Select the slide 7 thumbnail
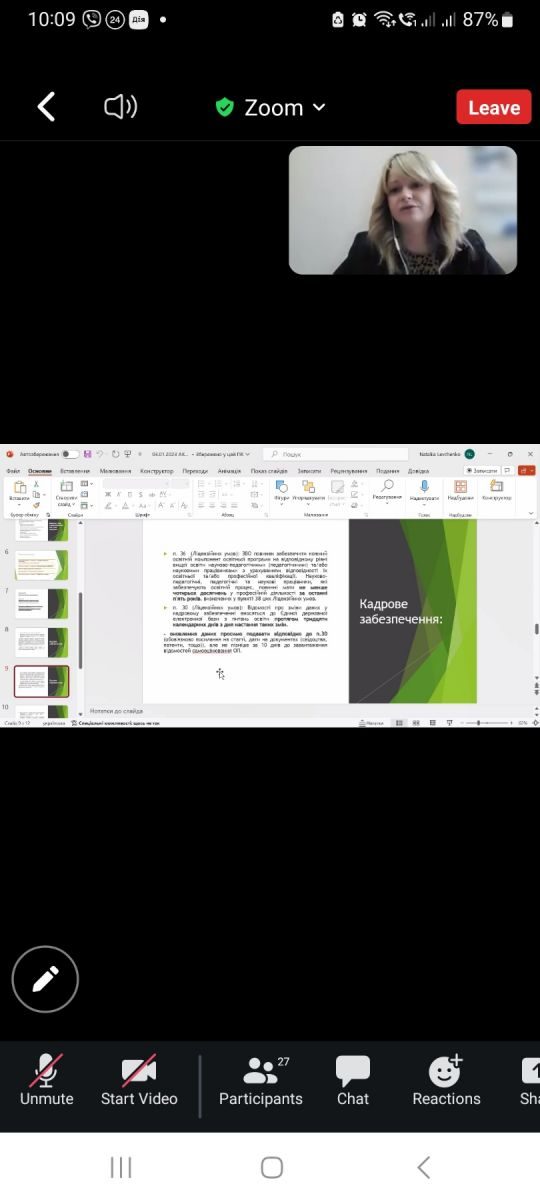Image resolution: width=540 pixels, height=1200 pixels. click(x=42, y=605)
